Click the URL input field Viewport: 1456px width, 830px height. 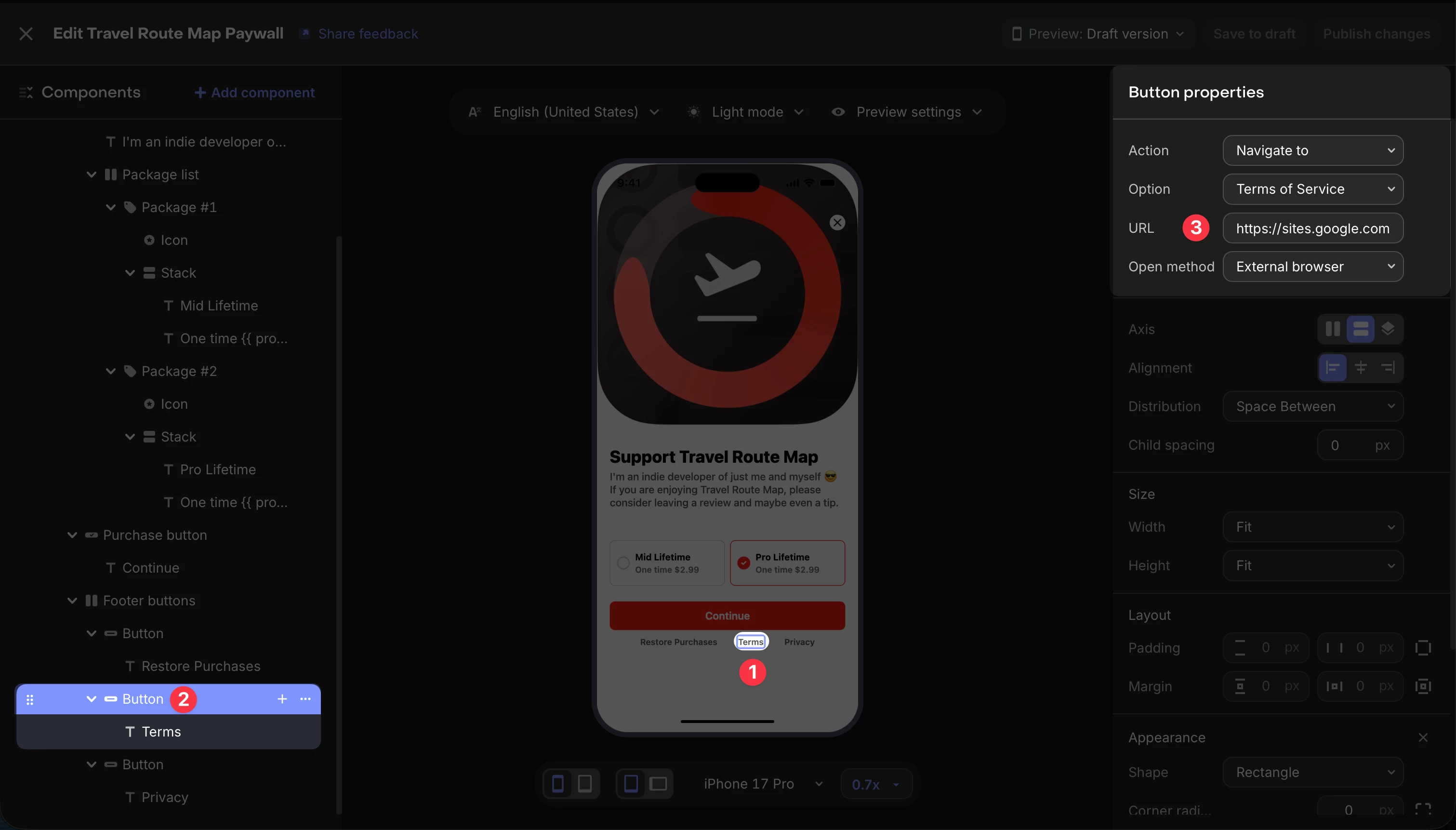coord(1312,228)
